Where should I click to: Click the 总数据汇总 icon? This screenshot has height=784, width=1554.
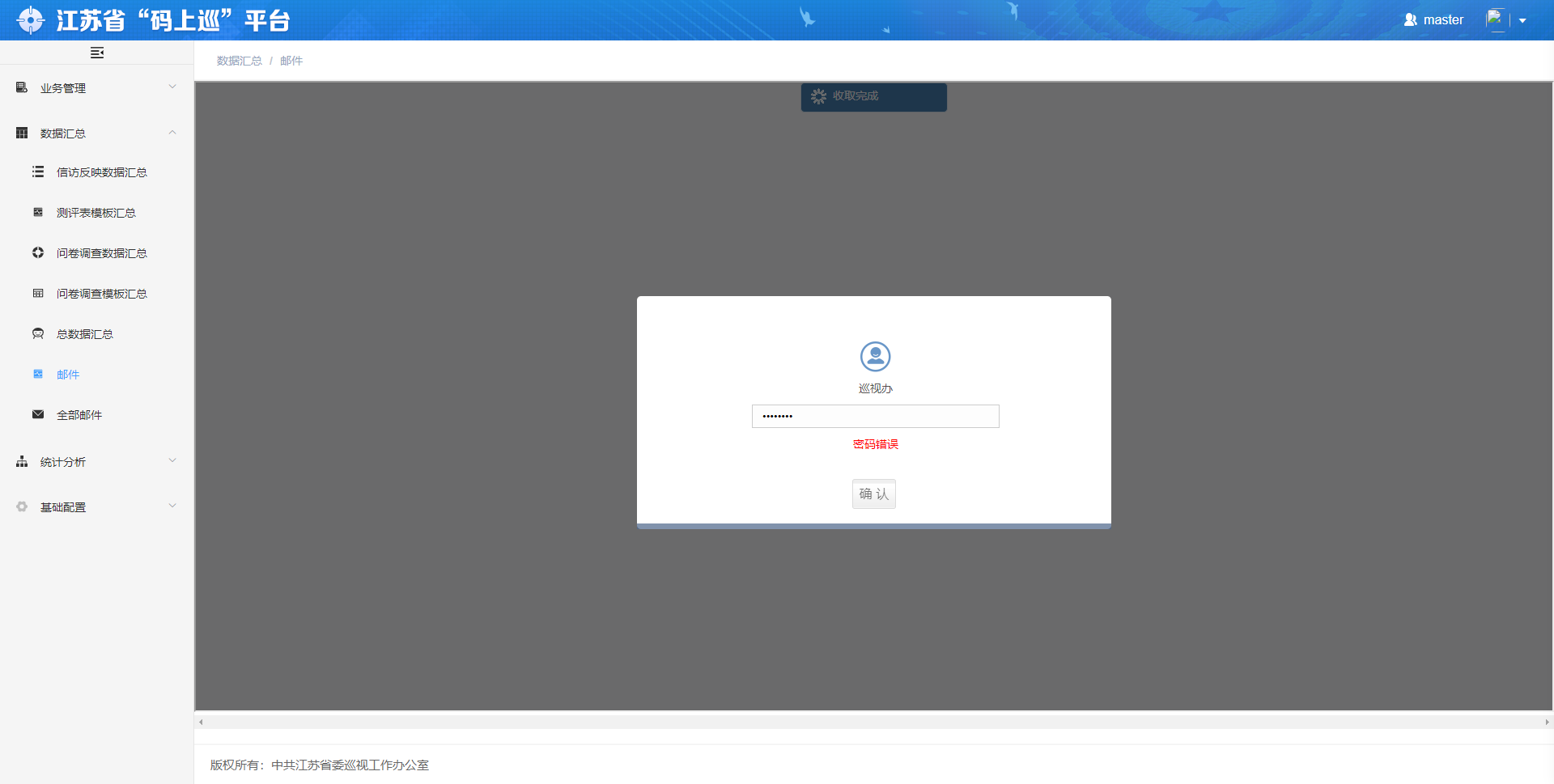pos(38,333)
